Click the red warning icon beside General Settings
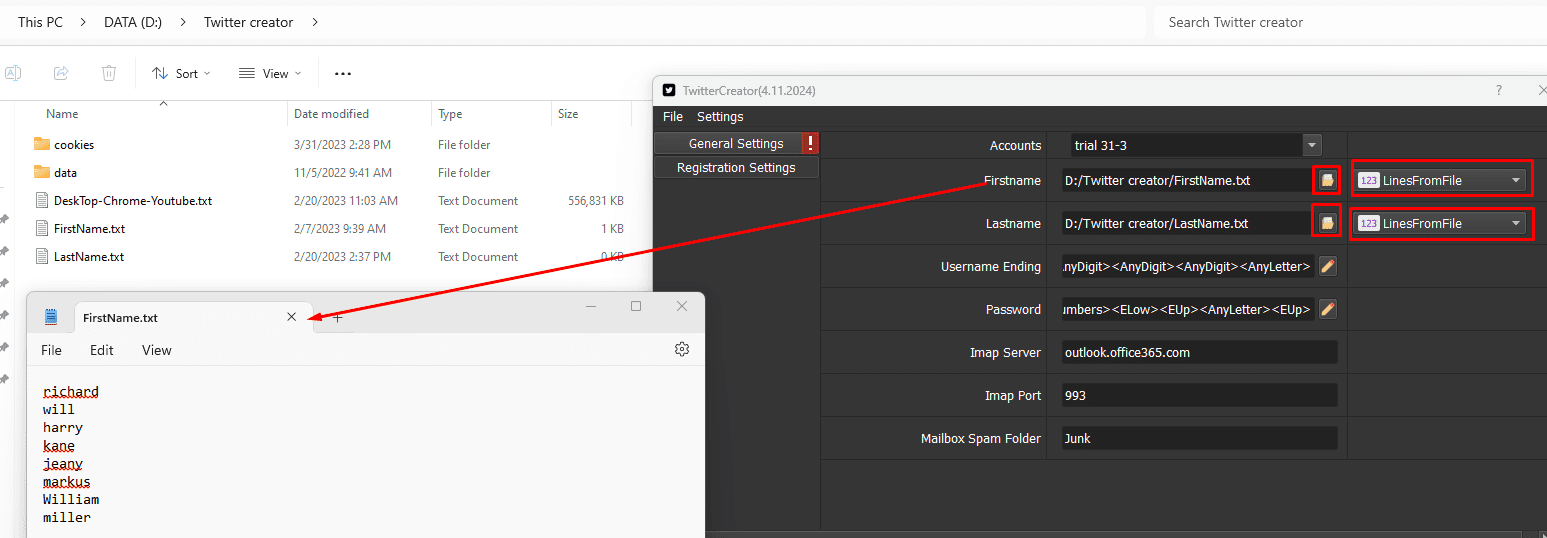Image resolution: width=1547 pixels, height=538 pixels. tap(811, 143)
